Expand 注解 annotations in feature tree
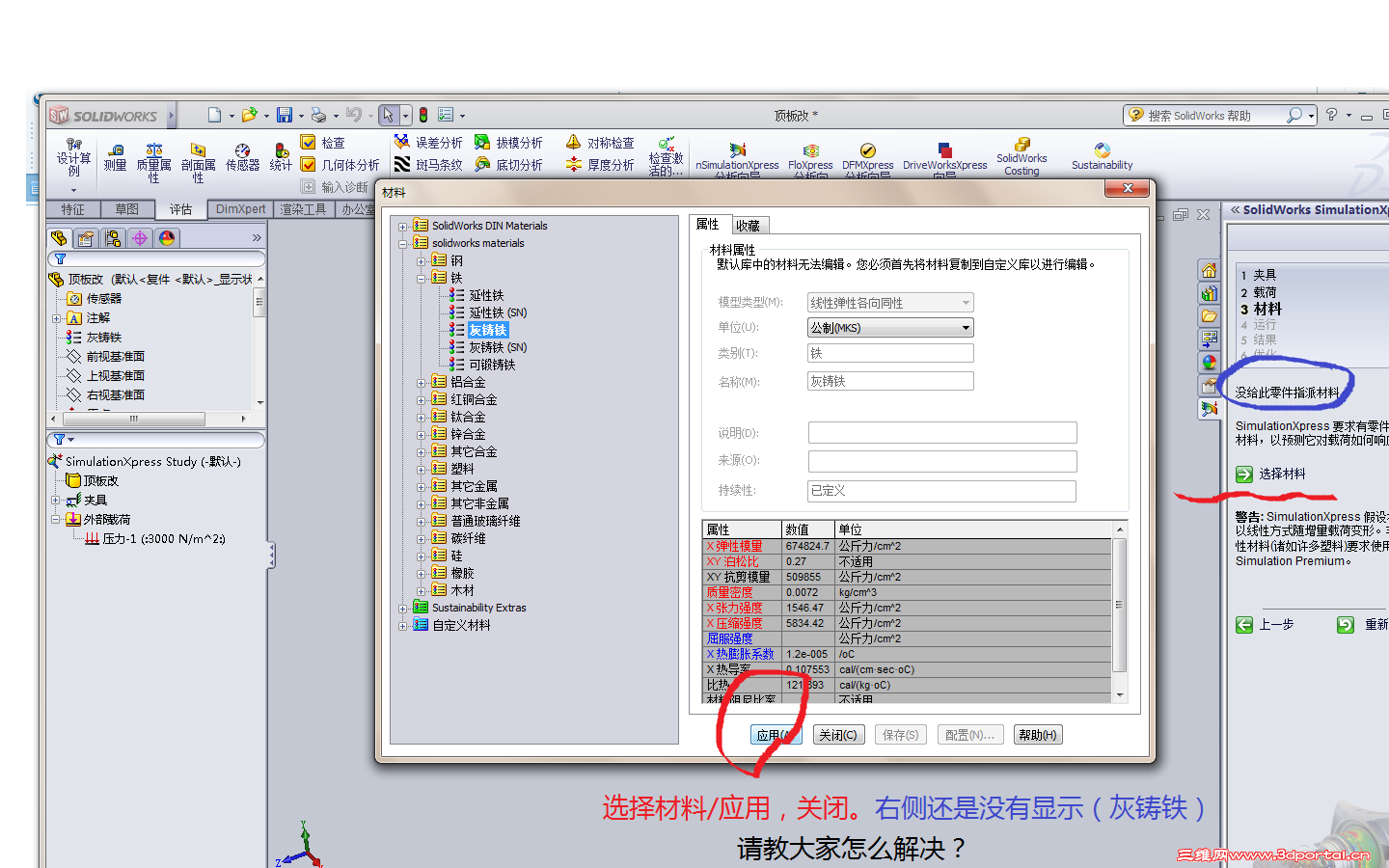 56,318
